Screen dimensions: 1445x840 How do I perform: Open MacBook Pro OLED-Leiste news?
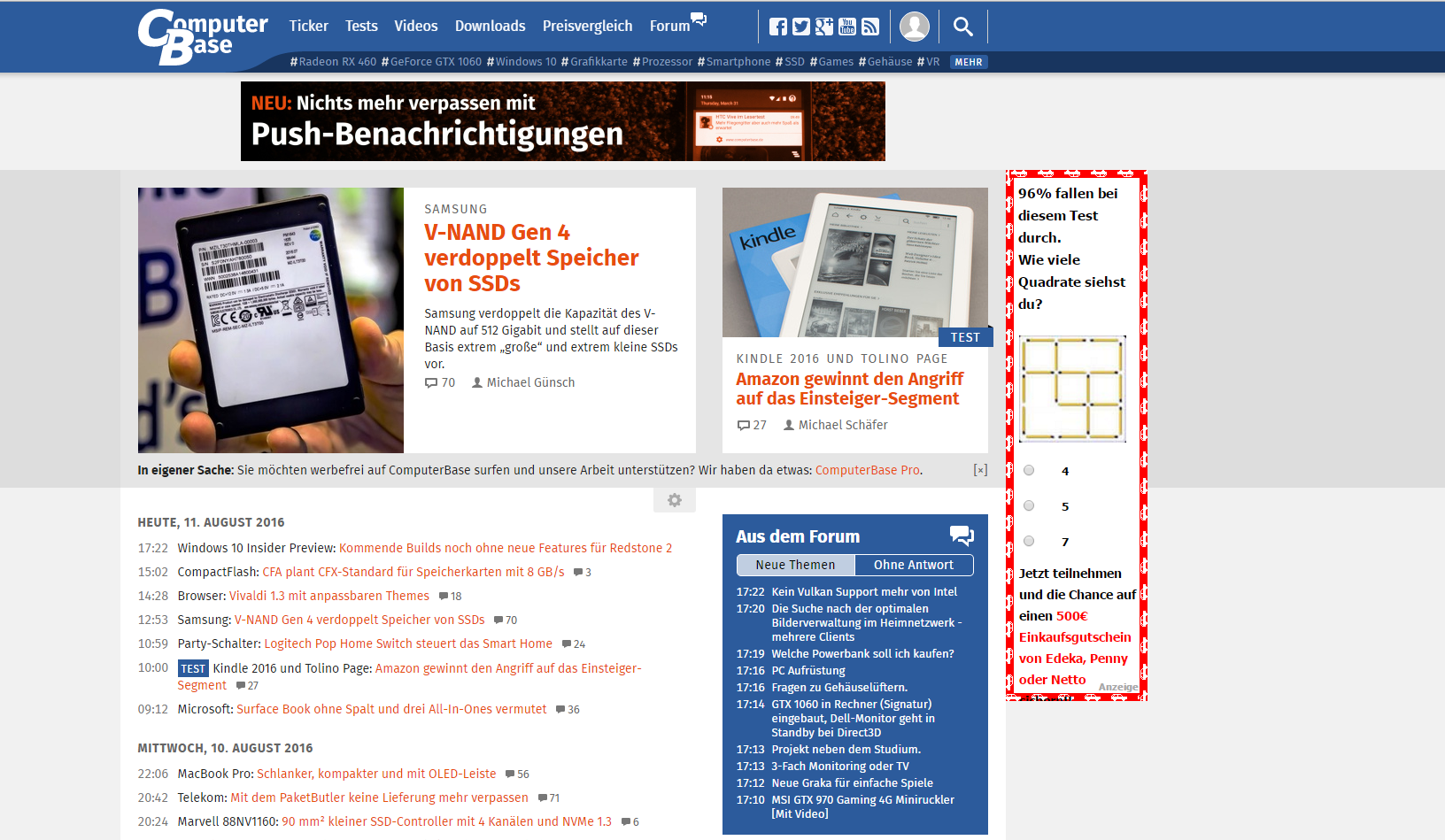point(376,774)
